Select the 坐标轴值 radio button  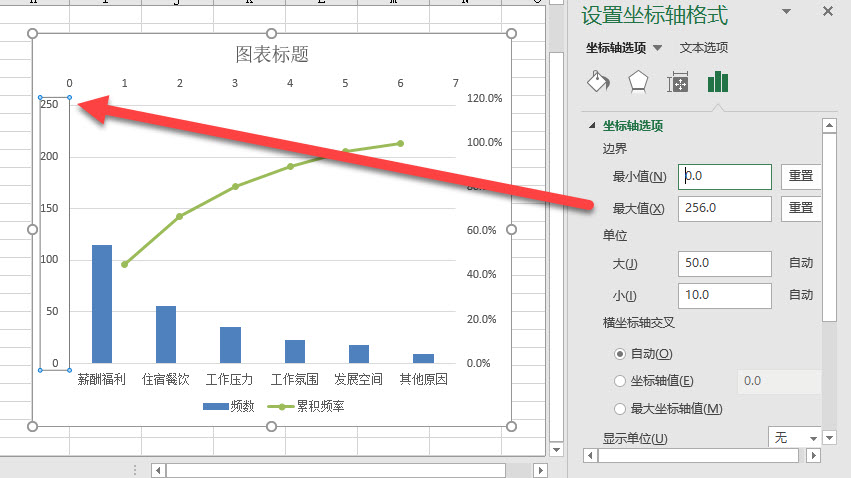[x=620, y=381]
